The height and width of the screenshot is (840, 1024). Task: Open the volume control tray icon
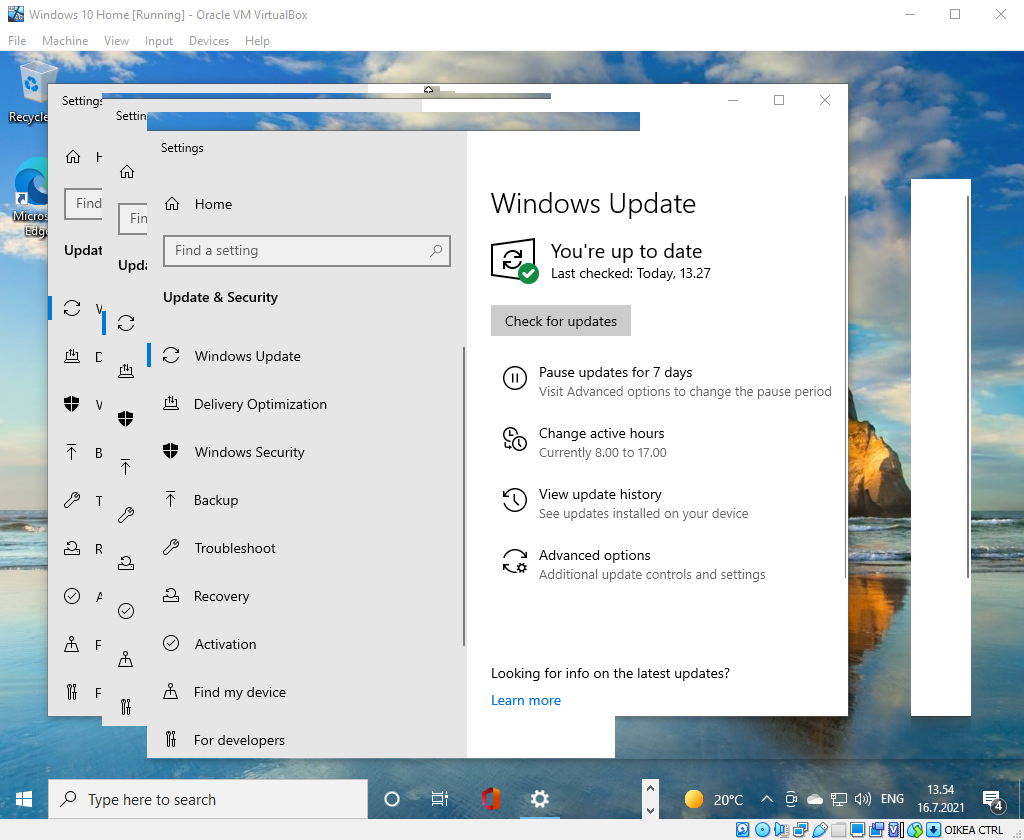click(x=863, y=799)
